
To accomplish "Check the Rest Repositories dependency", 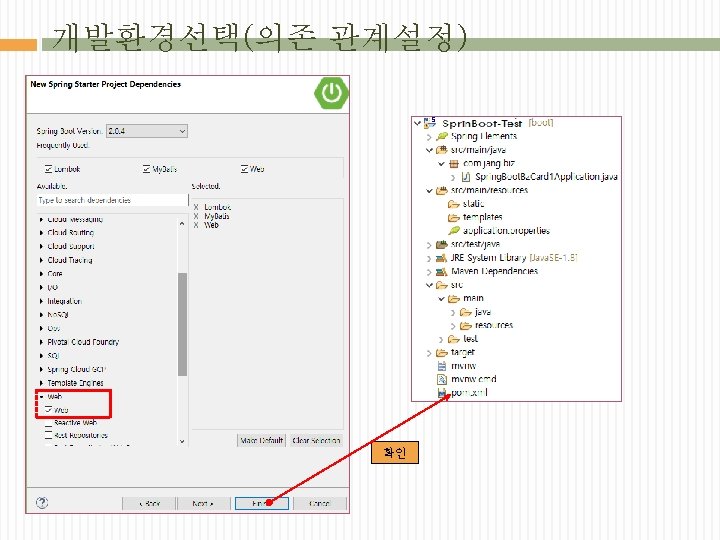I will (48, 435).
